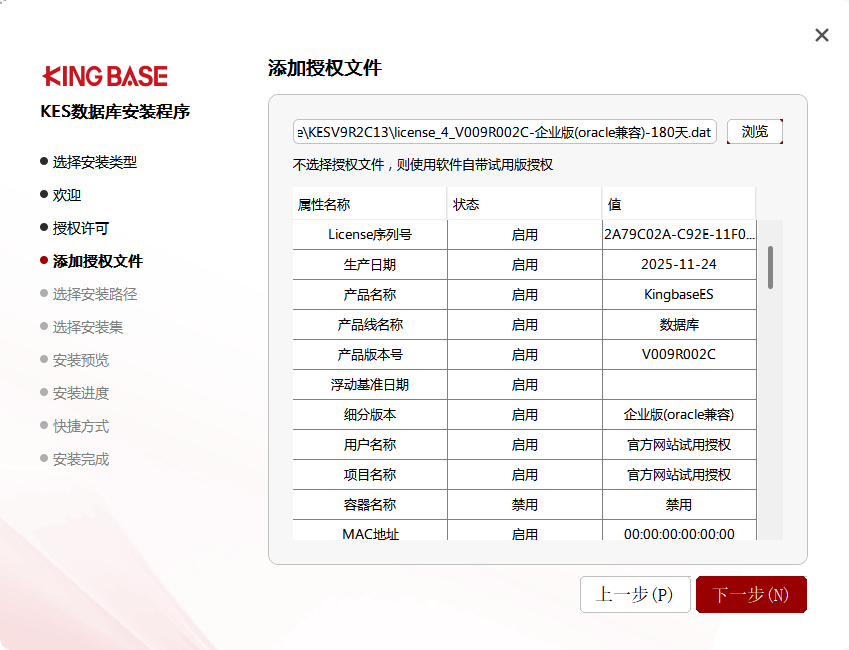This screenshot has height=650, width=849.
Task: Open the 授权许可 step in sidebar
Action: click(x=80, y=228)
